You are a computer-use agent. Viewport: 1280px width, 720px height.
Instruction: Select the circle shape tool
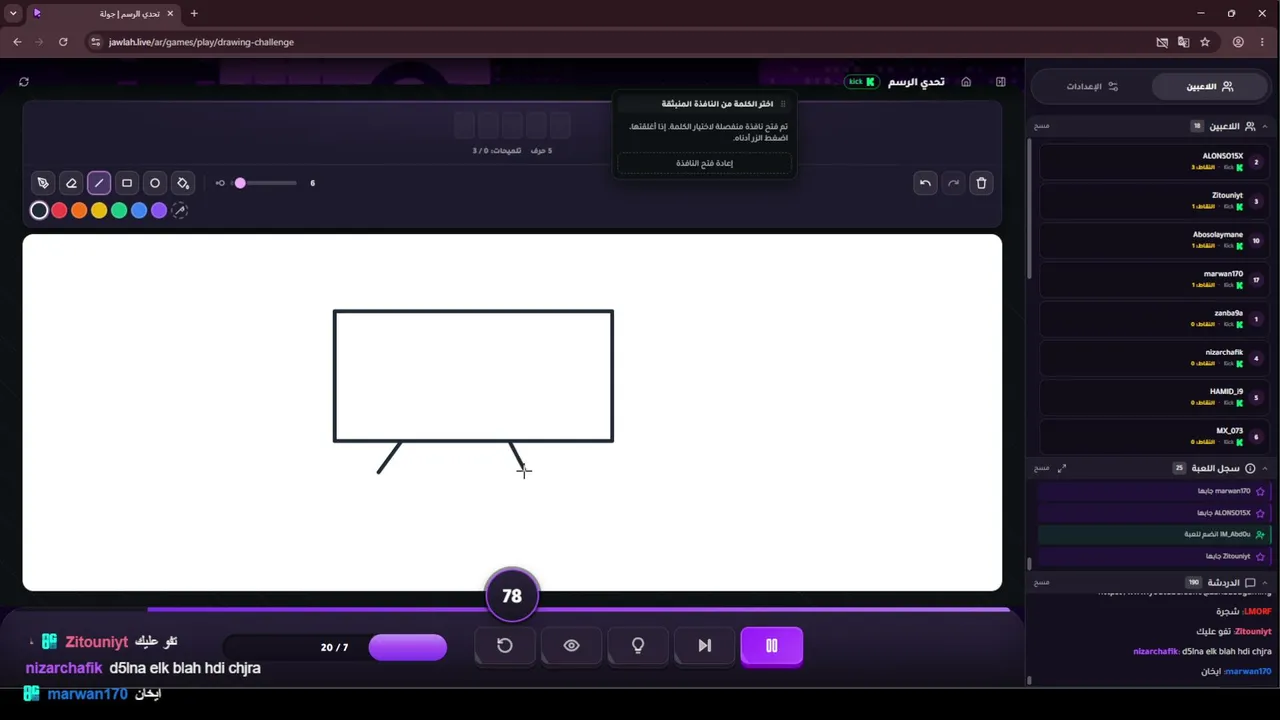(155, 183)
